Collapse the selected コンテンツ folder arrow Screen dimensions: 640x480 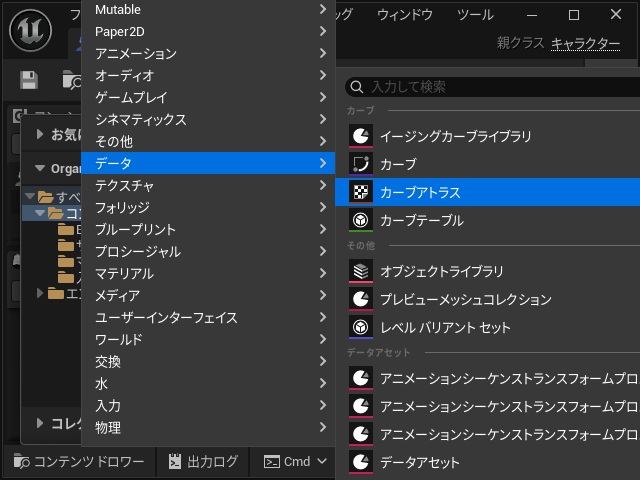40,213
